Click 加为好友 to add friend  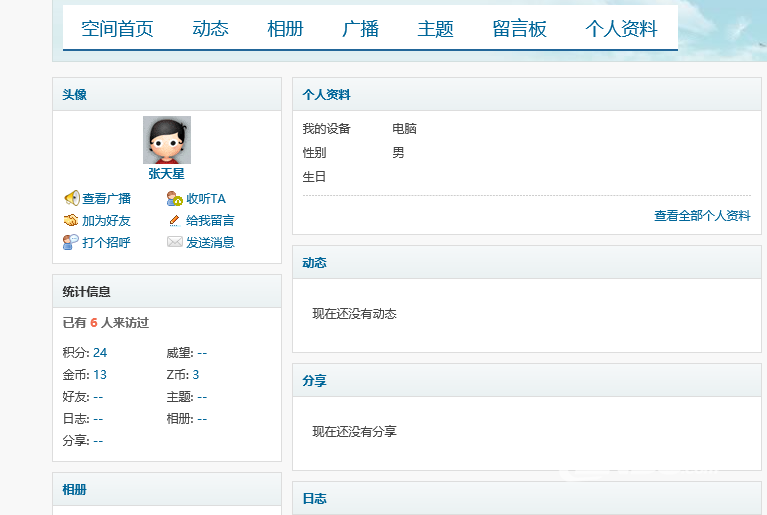tap(106, 221)
